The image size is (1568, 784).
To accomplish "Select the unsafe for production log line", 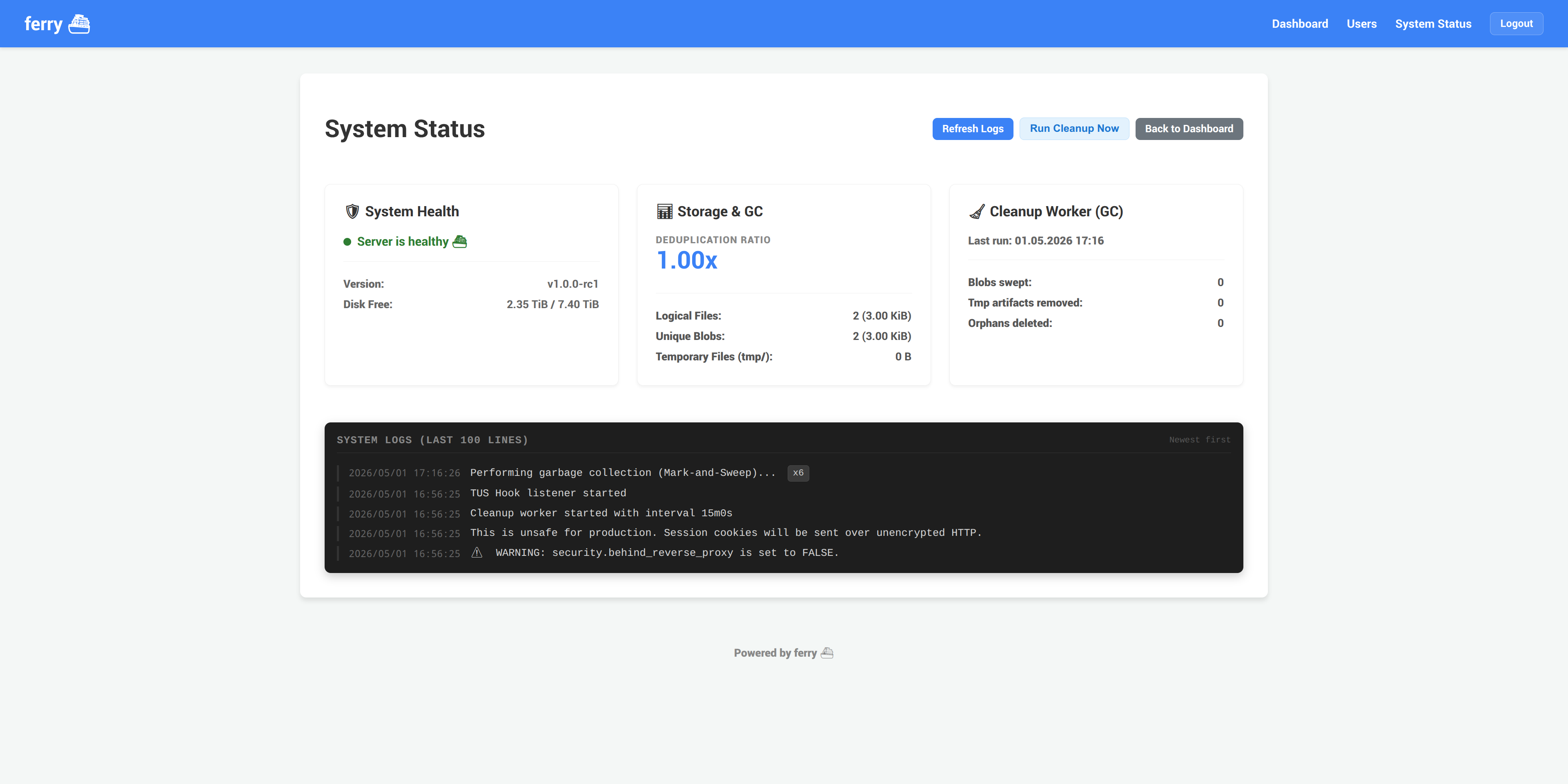I will pos(784,533).
